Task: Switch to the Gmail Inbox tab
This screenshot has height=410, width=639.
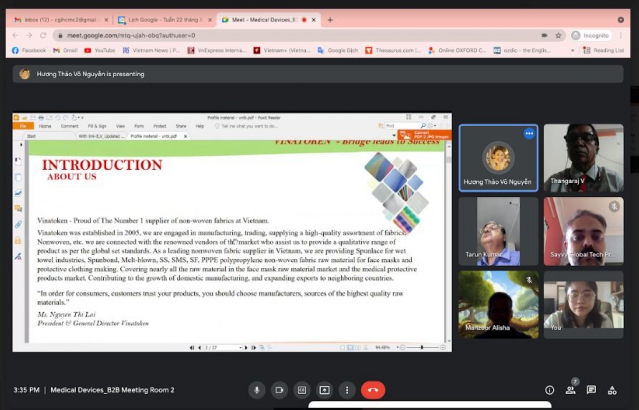Action: click(60, 20)
